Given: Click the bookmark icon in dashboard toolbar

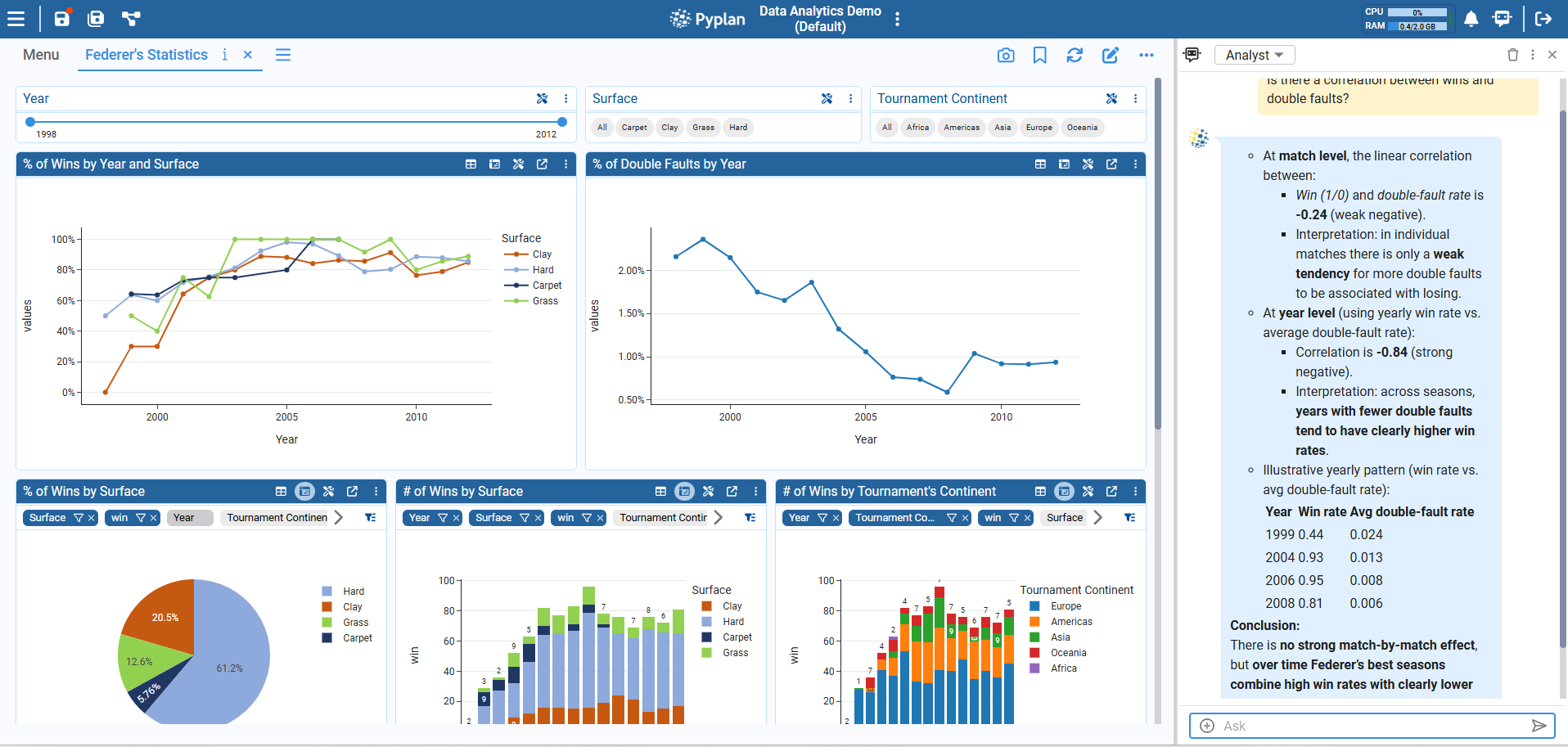Looking at the screenshot, I should point(1039,55).
